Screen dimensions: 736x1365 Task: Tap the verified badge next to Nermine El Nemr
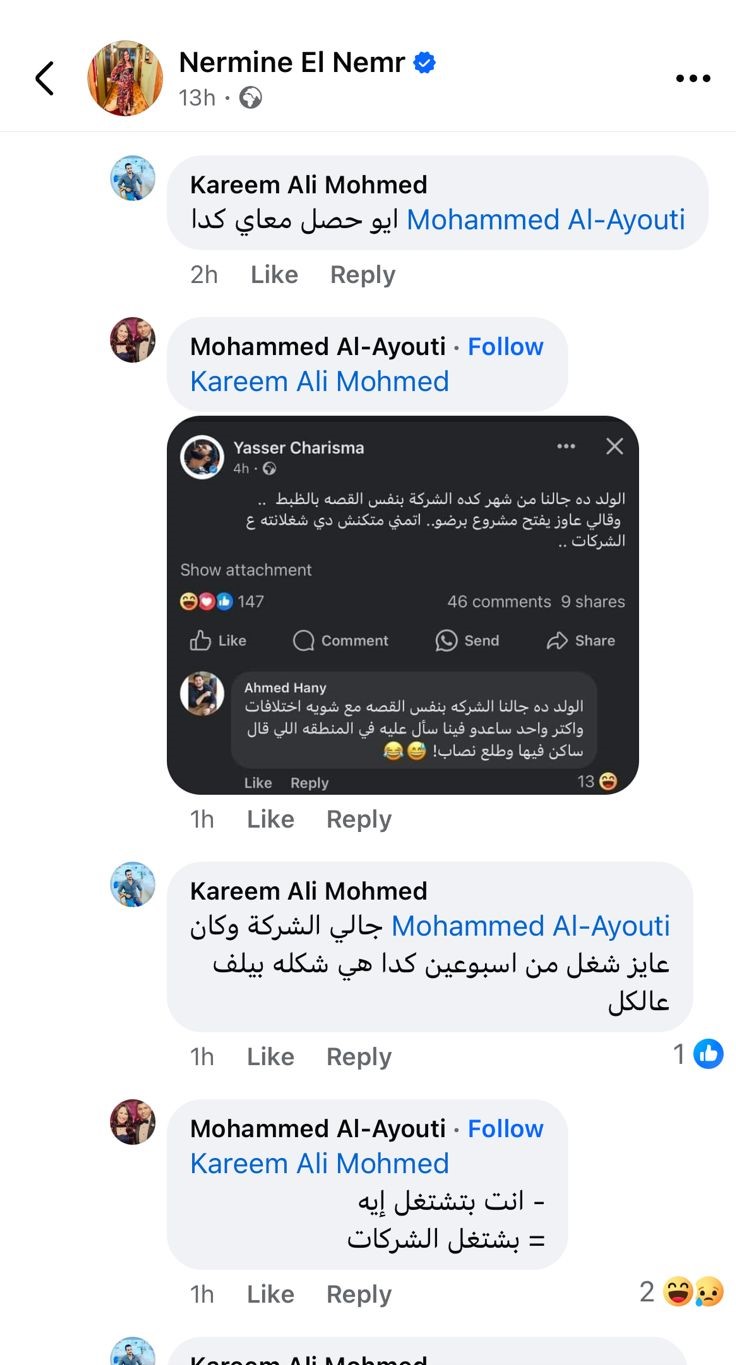[425, 63]
